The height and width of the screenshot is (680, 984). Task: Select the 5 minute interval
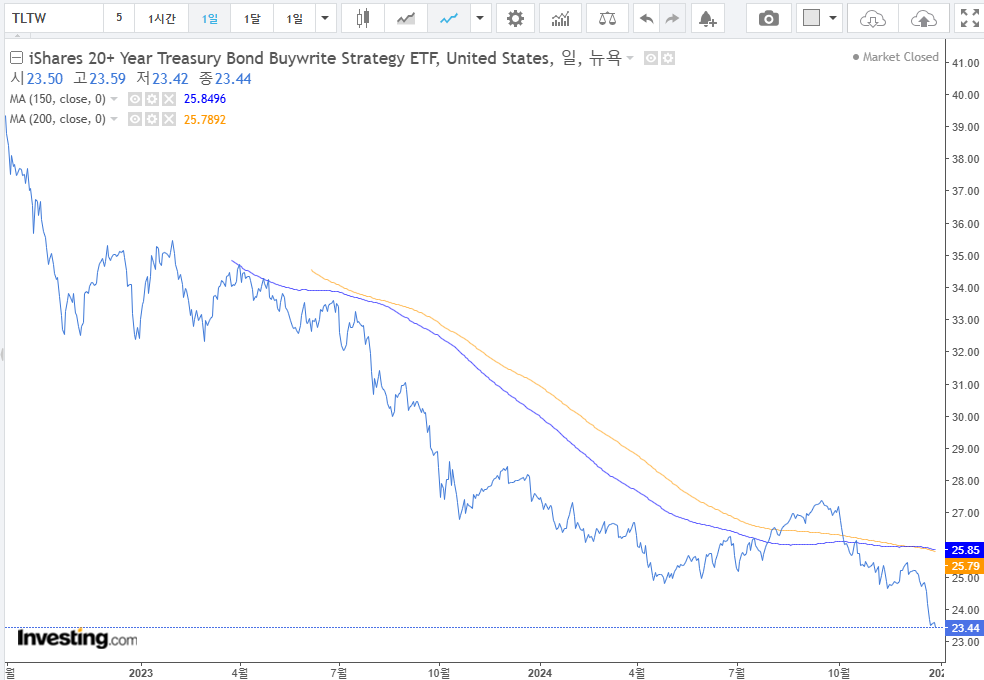click(119, 18)
